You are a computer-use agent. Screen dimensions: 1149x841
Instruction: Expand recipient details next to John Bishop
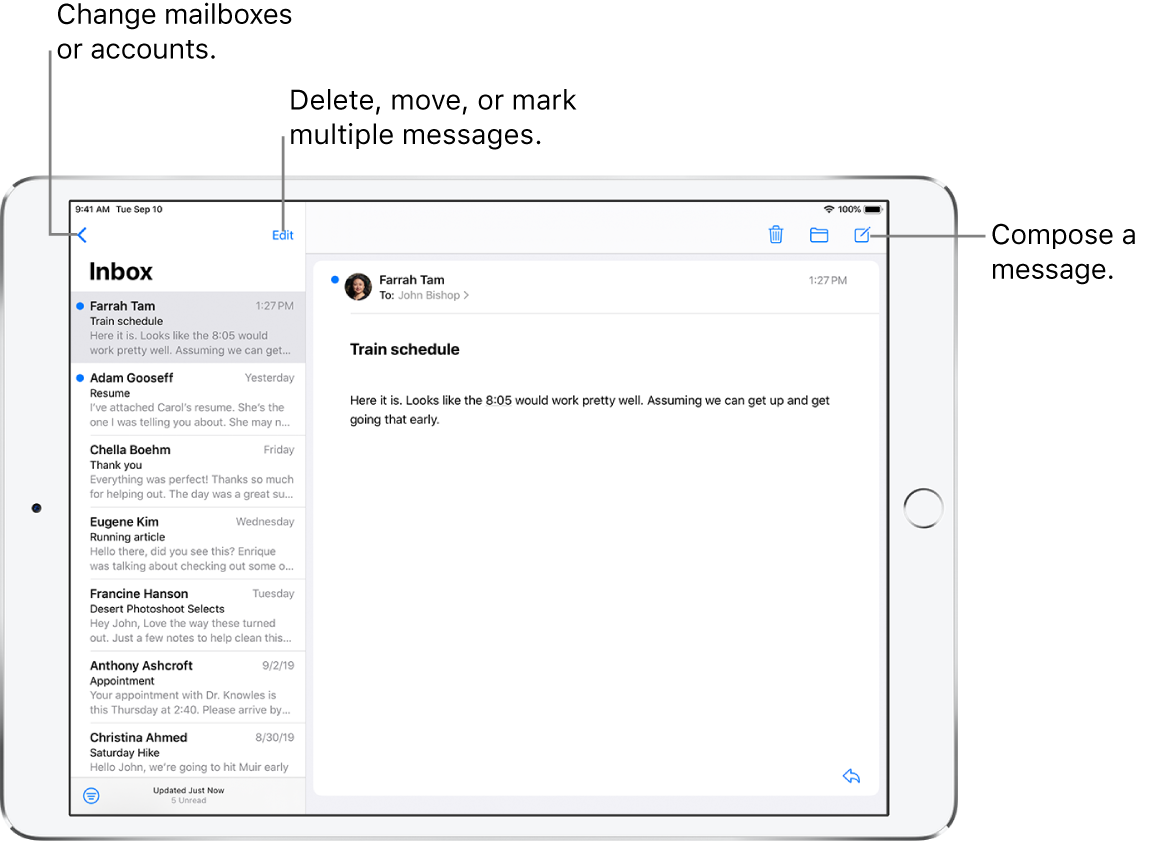click(466, 295)
